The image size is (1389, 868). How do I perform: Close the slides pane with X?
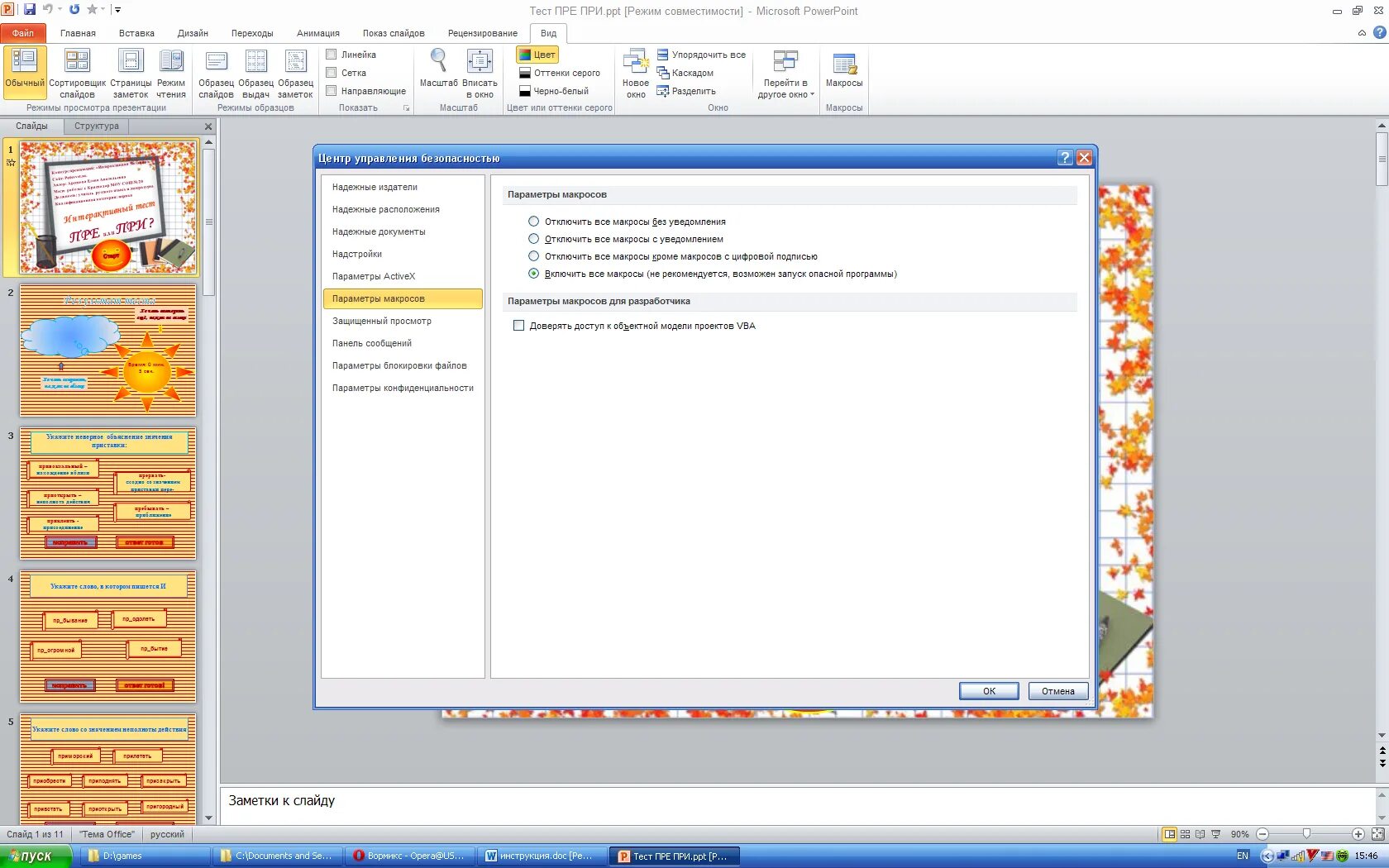tap(208, 126)
